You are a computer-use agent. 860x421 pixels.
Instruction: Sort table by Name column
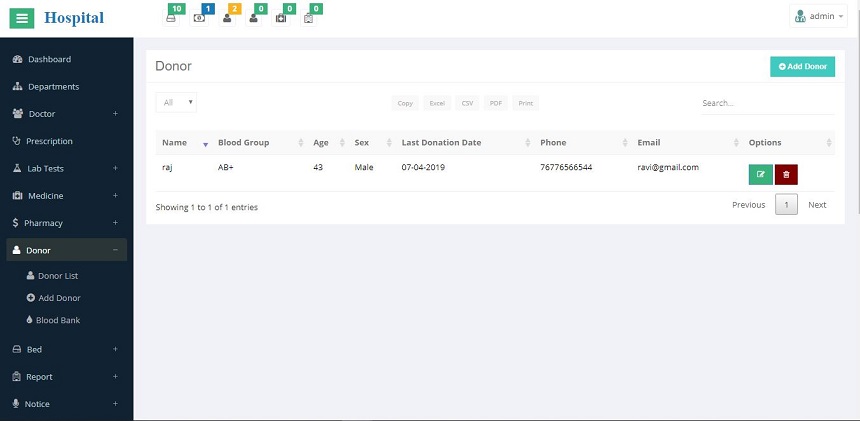(x=184, y=143)
